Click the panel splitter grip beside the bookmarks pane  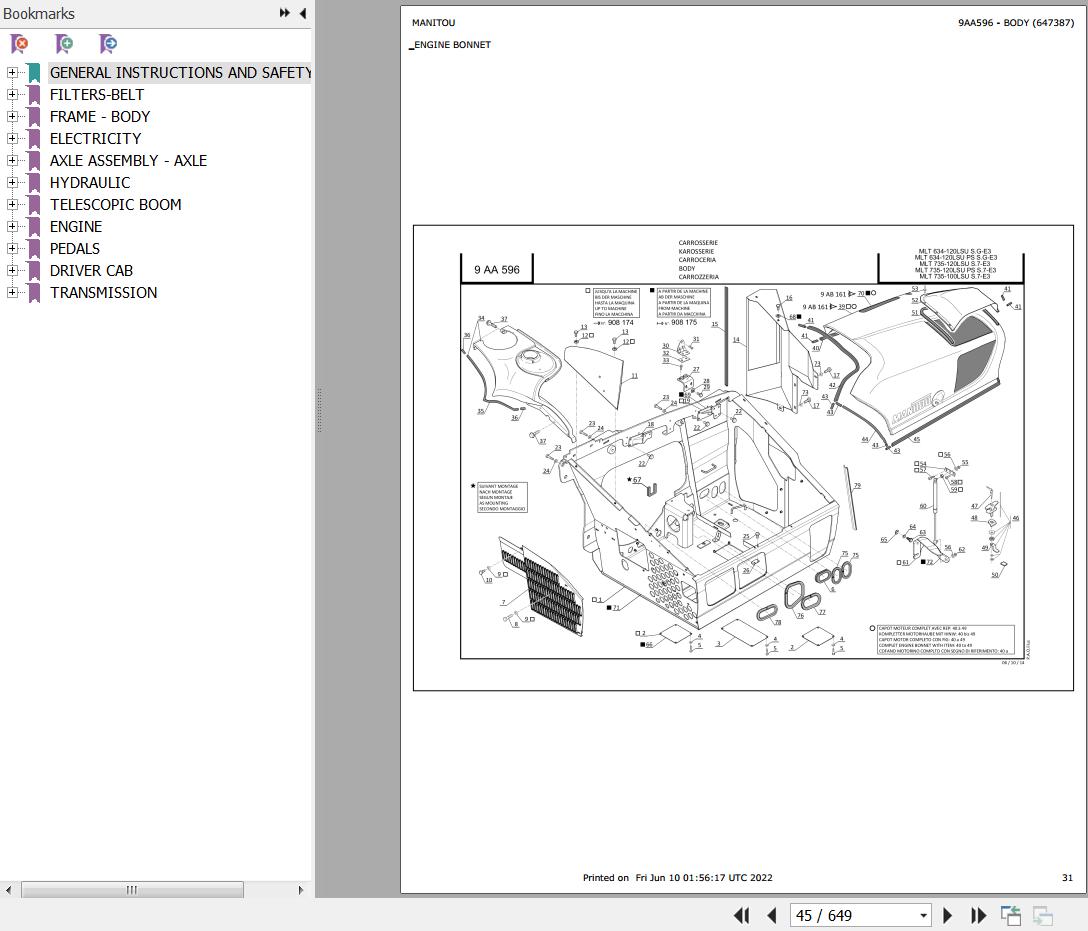(319, 411)
